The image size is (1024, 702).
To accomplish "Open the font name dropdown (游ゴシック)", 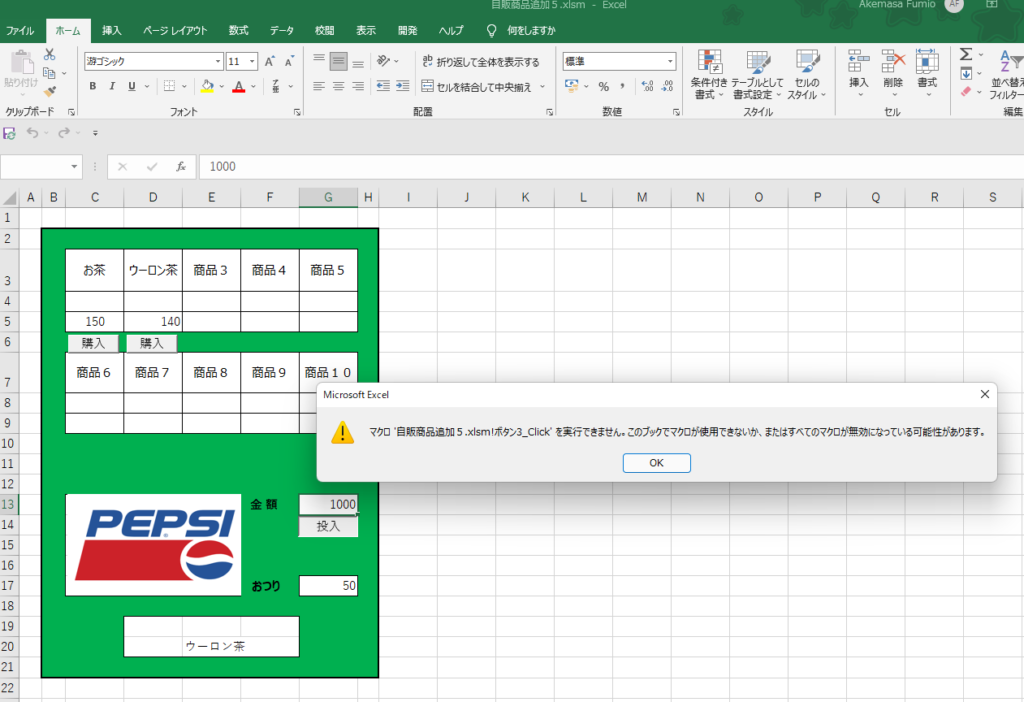I will click(x=217, y=61).
